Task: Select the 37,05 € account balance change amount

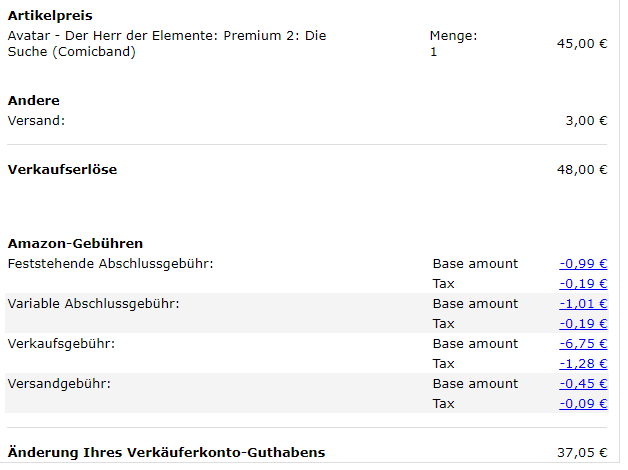Action: [x=582, y=453]
